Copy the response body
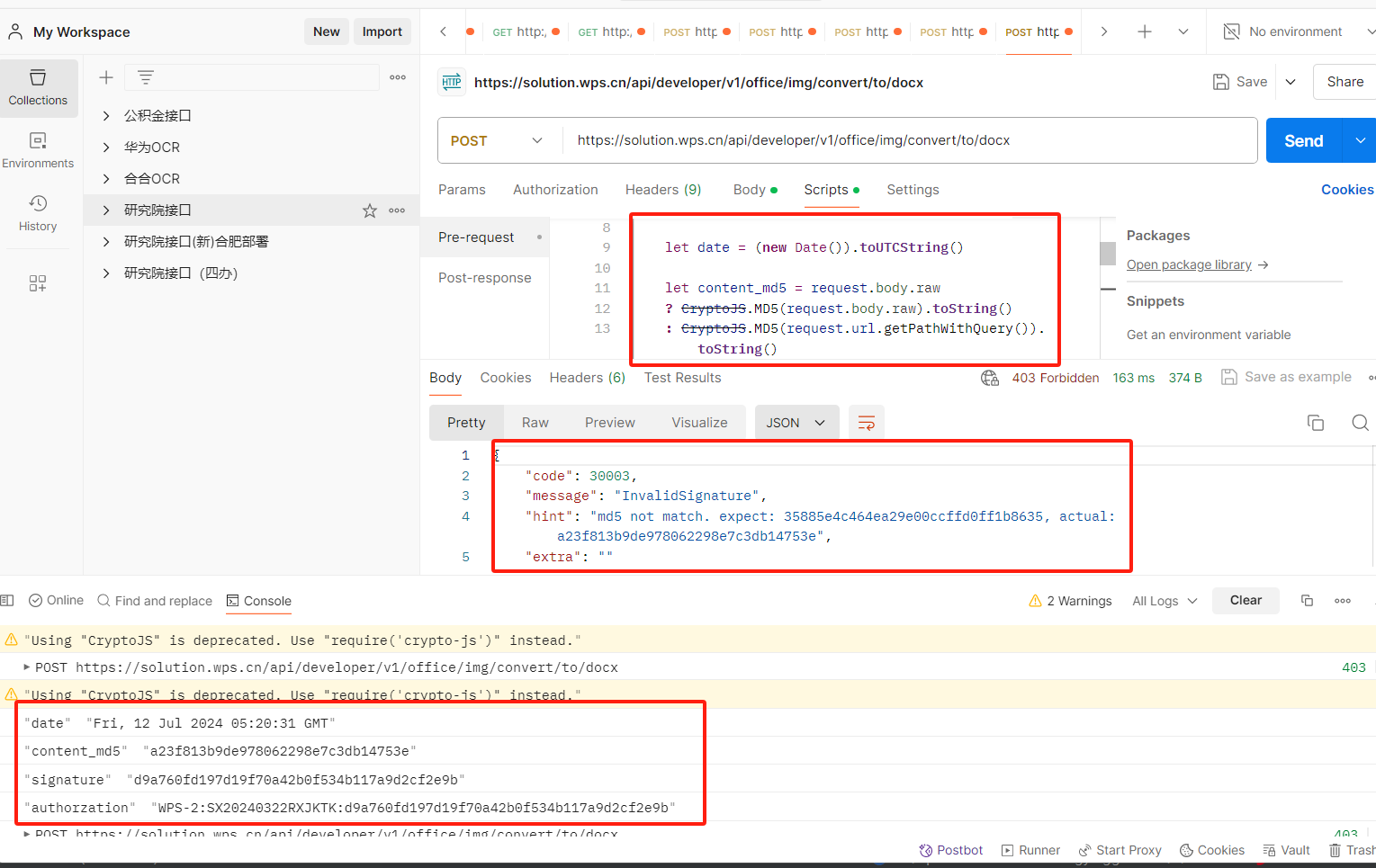The height and width of the screenshot is (868, 1376). point(1316,423)
